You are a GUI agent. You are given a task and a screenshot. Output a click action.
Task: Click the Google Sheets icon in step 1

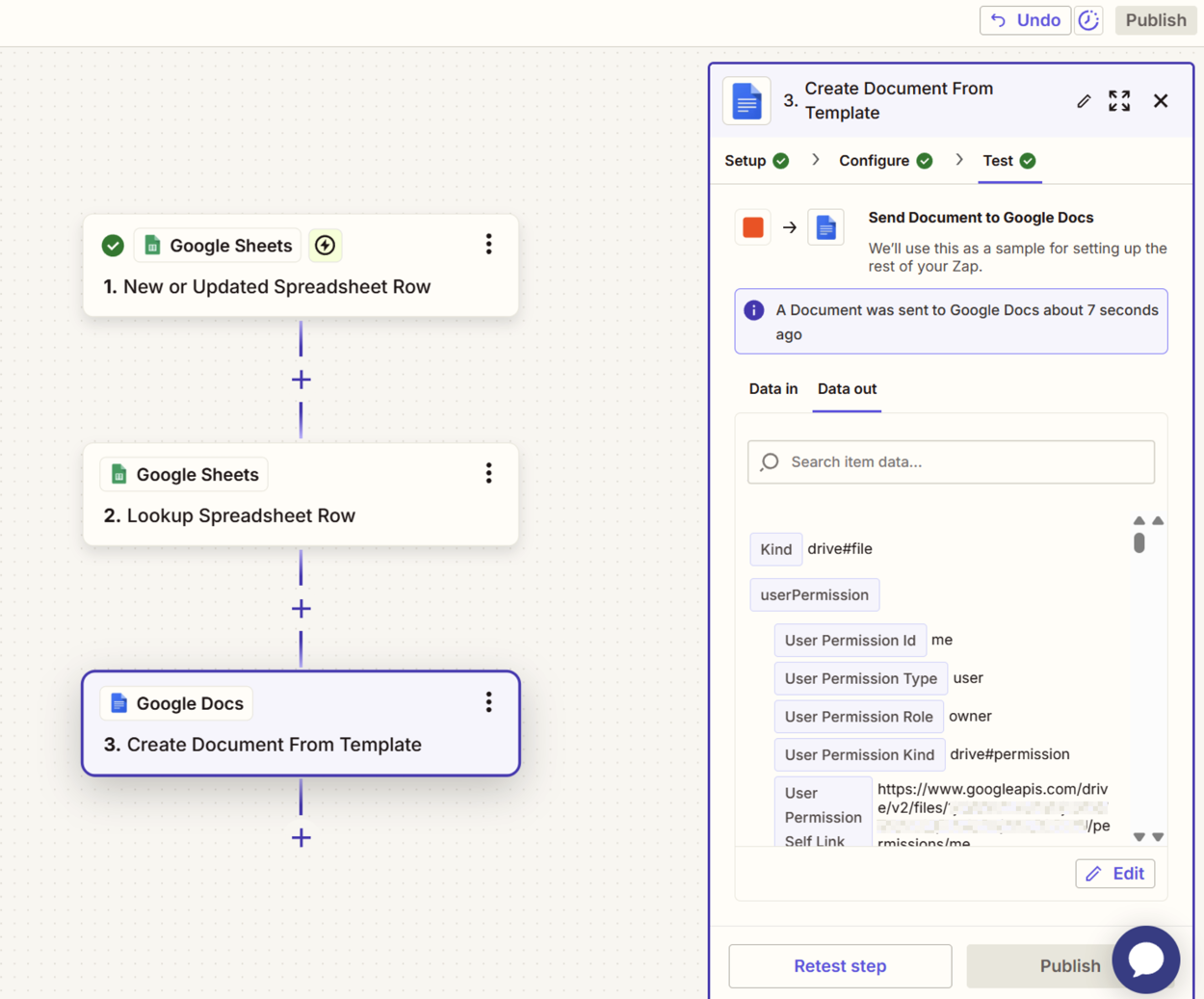coord(152,246)
